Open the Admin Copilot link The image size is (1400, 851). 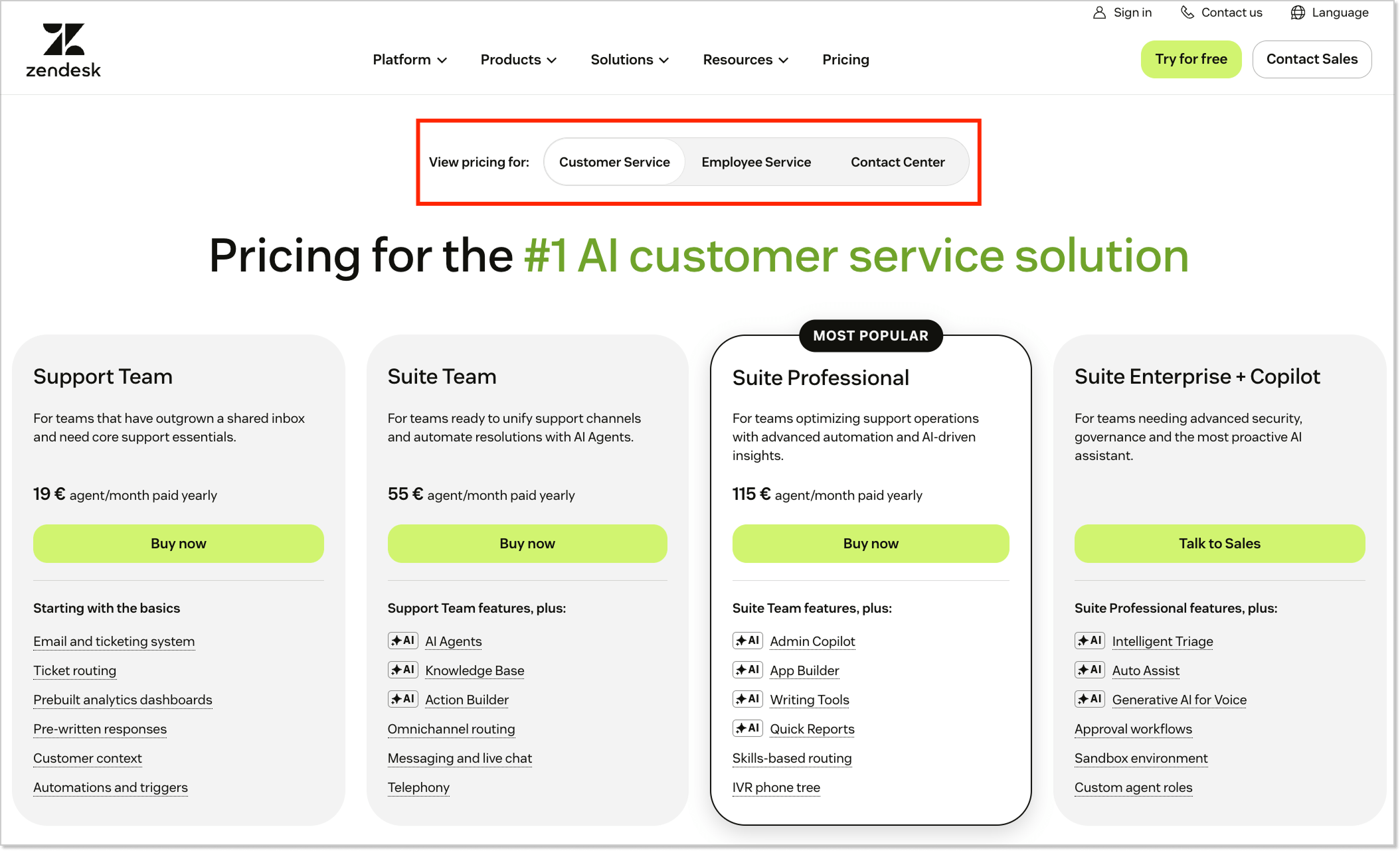coord(813,641)
